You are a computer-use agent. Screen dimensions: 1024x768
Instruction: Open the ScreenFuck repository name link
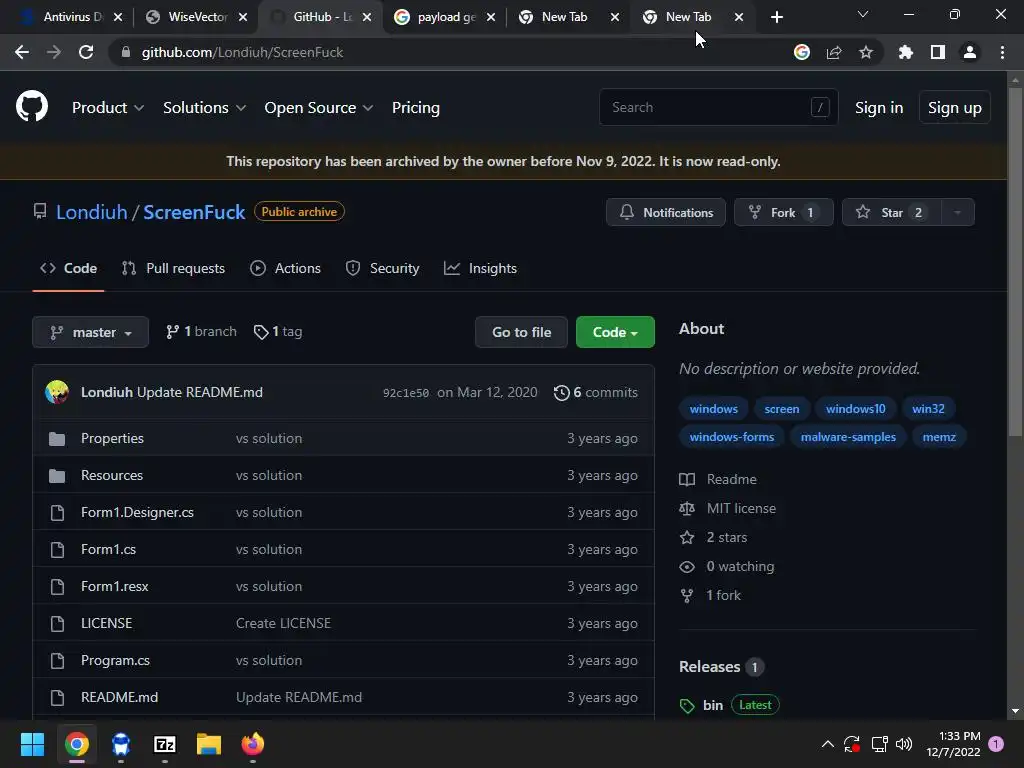click(x=194, y=212)
